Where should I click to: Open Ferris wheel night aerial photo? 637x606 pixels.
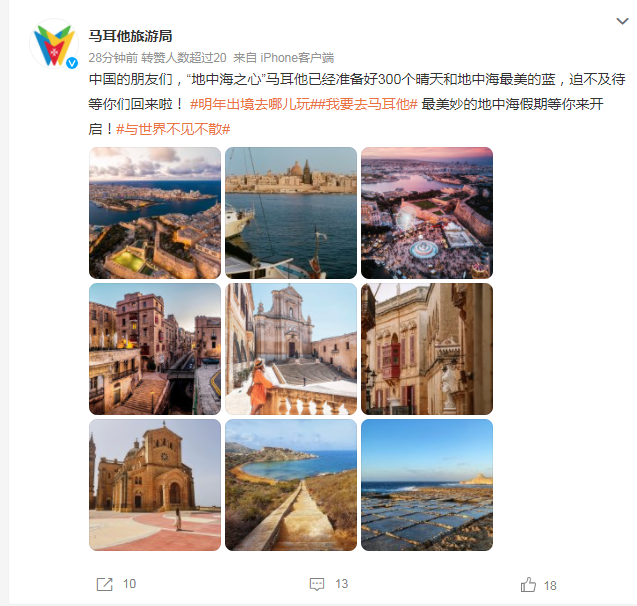427,213
